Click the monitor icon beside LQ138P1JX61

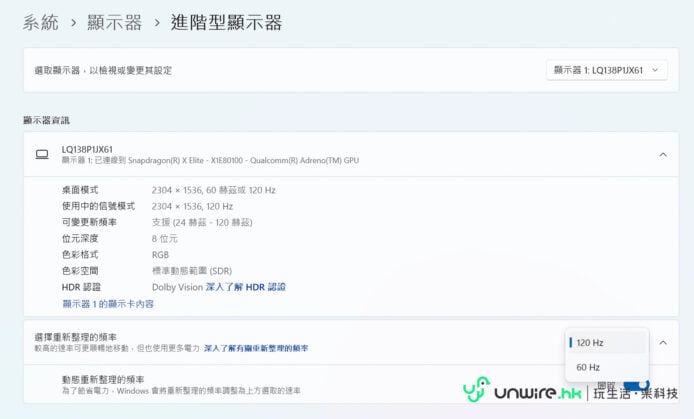click(42, 154)
